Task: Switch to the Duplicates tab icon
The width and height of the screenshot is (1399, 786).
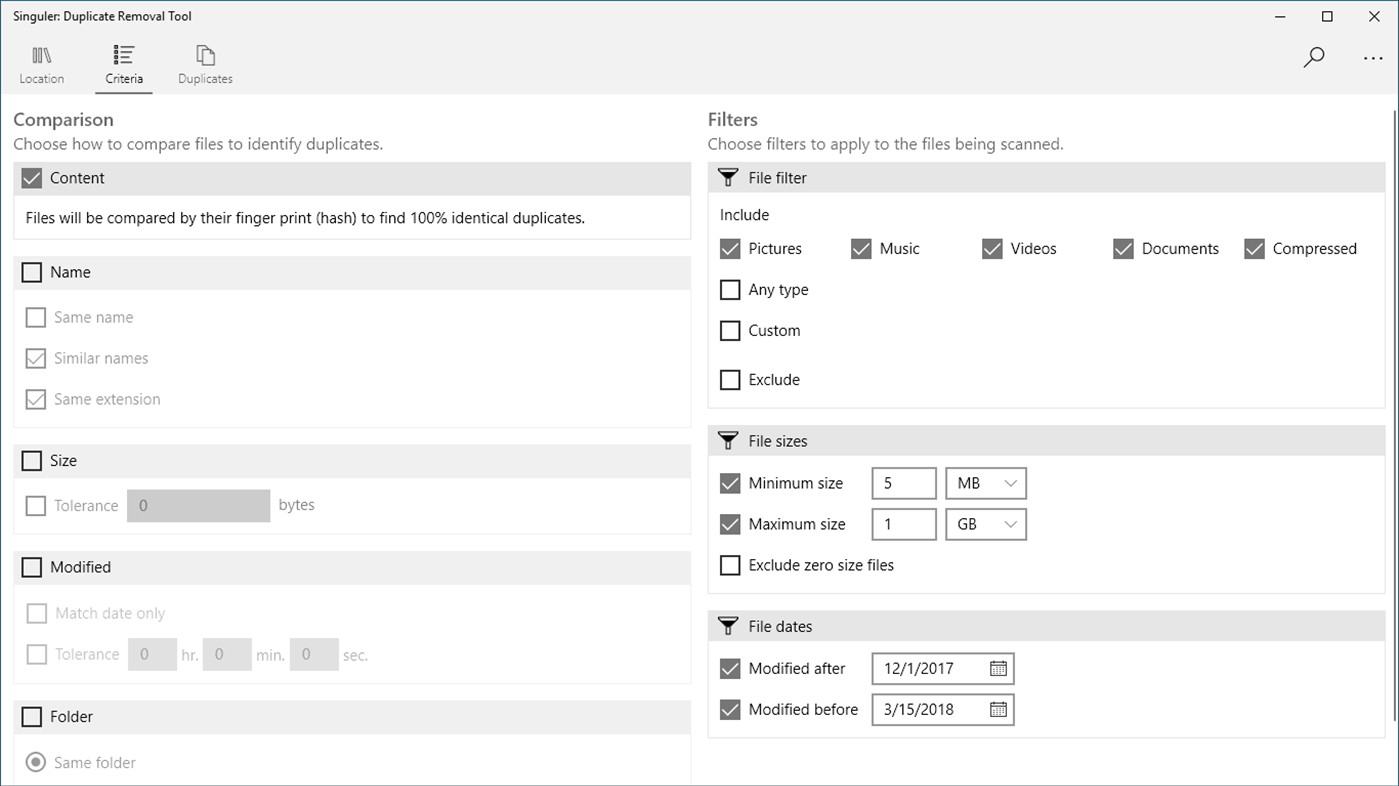Action: [x=205, y=55]
